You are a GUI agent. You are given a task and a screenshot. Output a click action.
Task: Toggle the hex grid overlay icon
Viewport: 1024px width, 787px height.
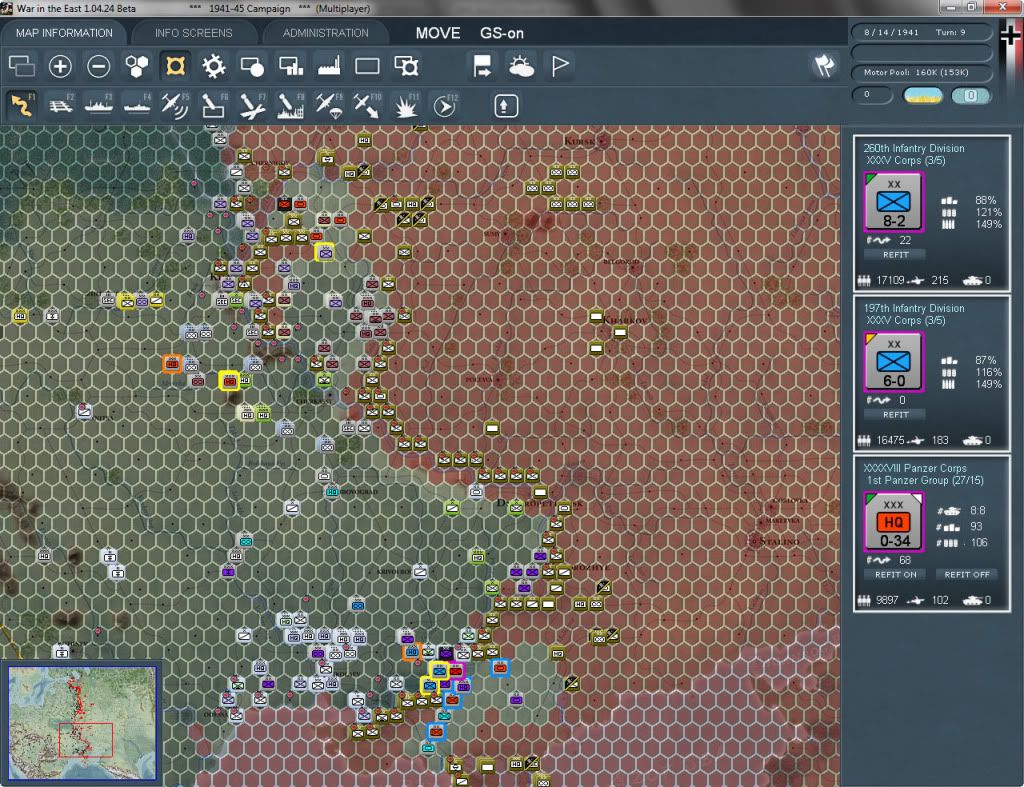tap(136, 66)
